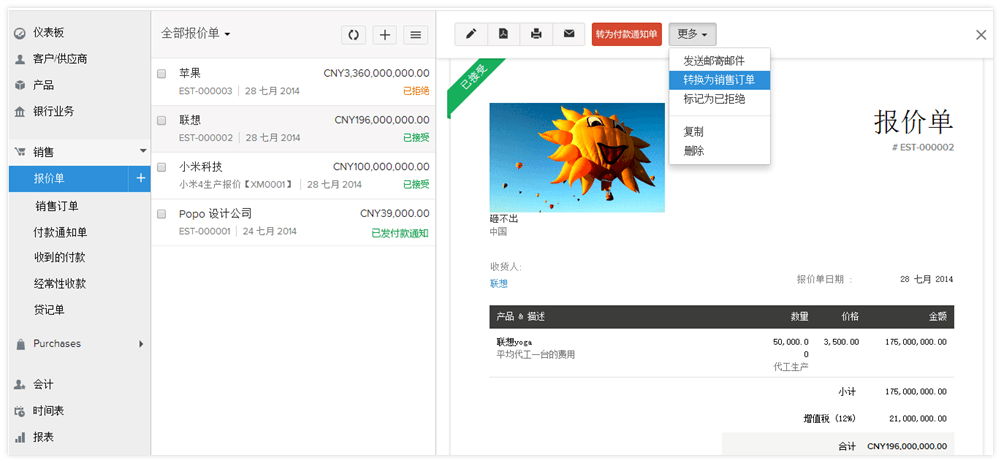This screenshot has width=1001, height=463.
Task: Click the PDF export icon
Action: [503, 34]
